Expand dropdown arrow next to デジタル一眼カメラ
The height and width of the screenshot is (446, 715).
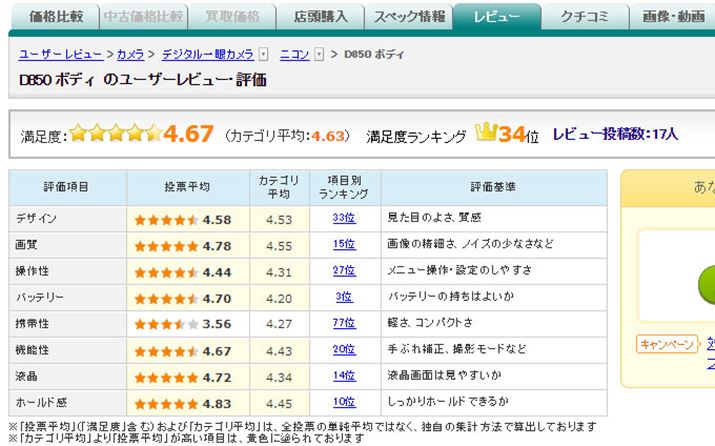263,54
